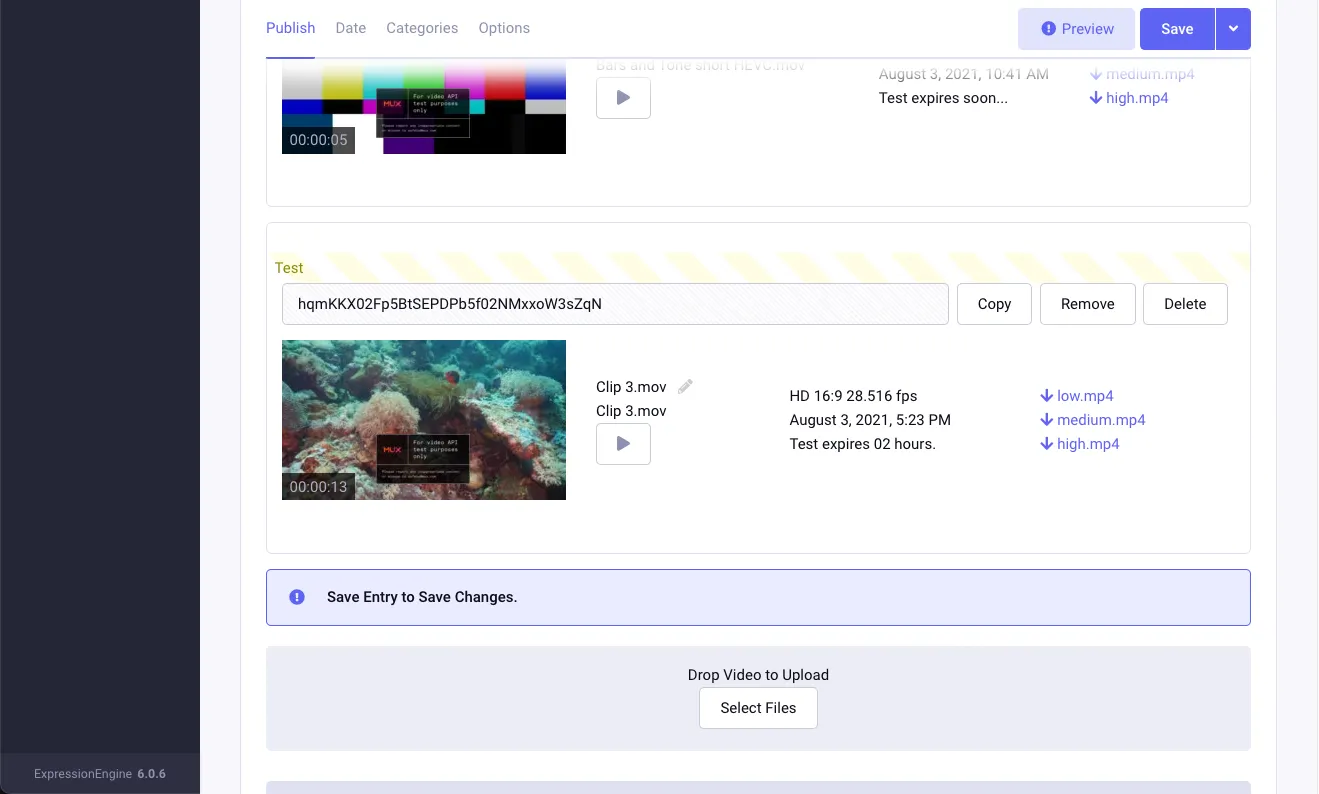Play the Bars and Tone video
1319x794 pixels.
click(623, 98)
